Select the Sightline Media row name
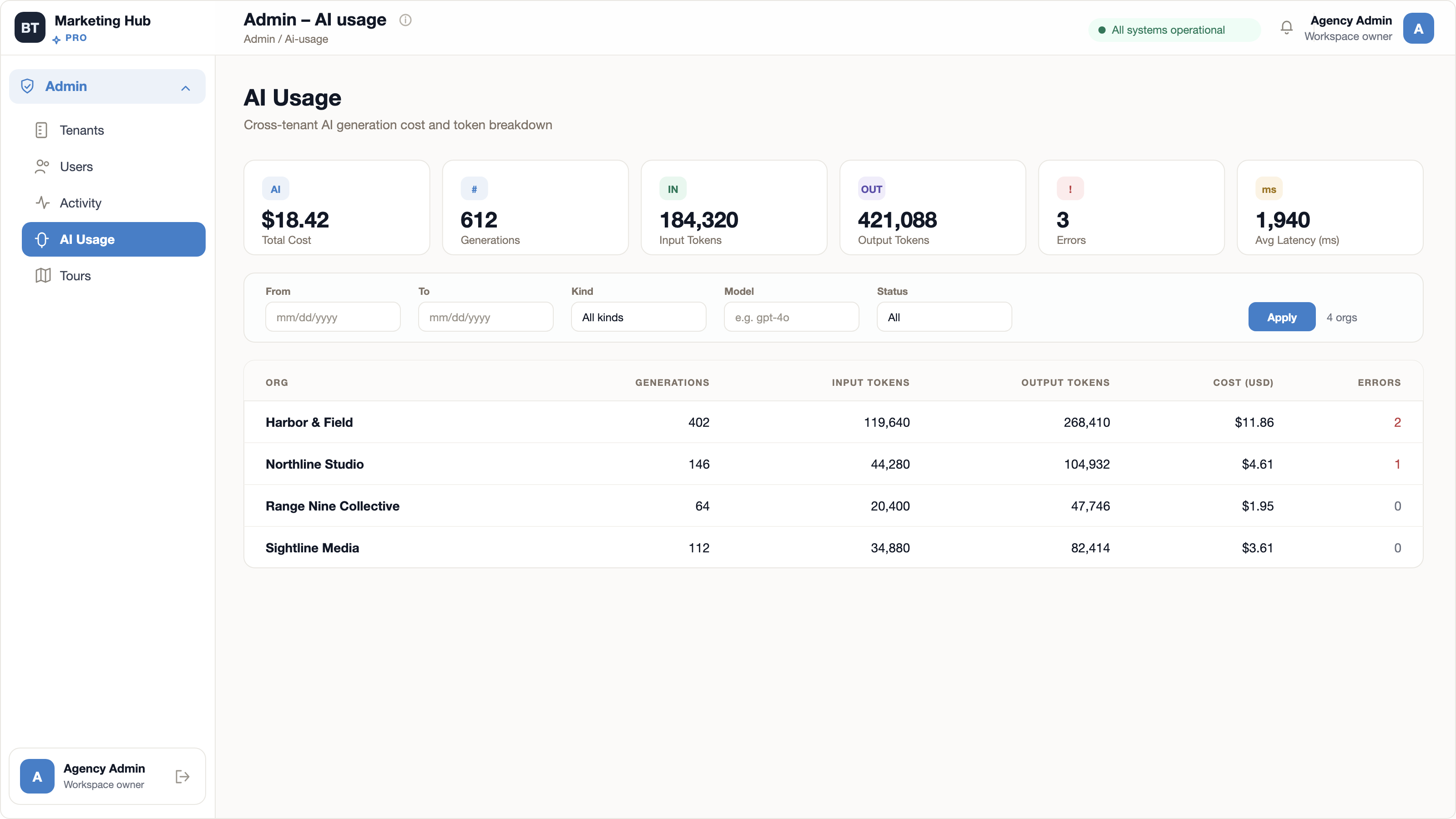Viewport: 1456px width, 819px height. (x=312, y=548)
